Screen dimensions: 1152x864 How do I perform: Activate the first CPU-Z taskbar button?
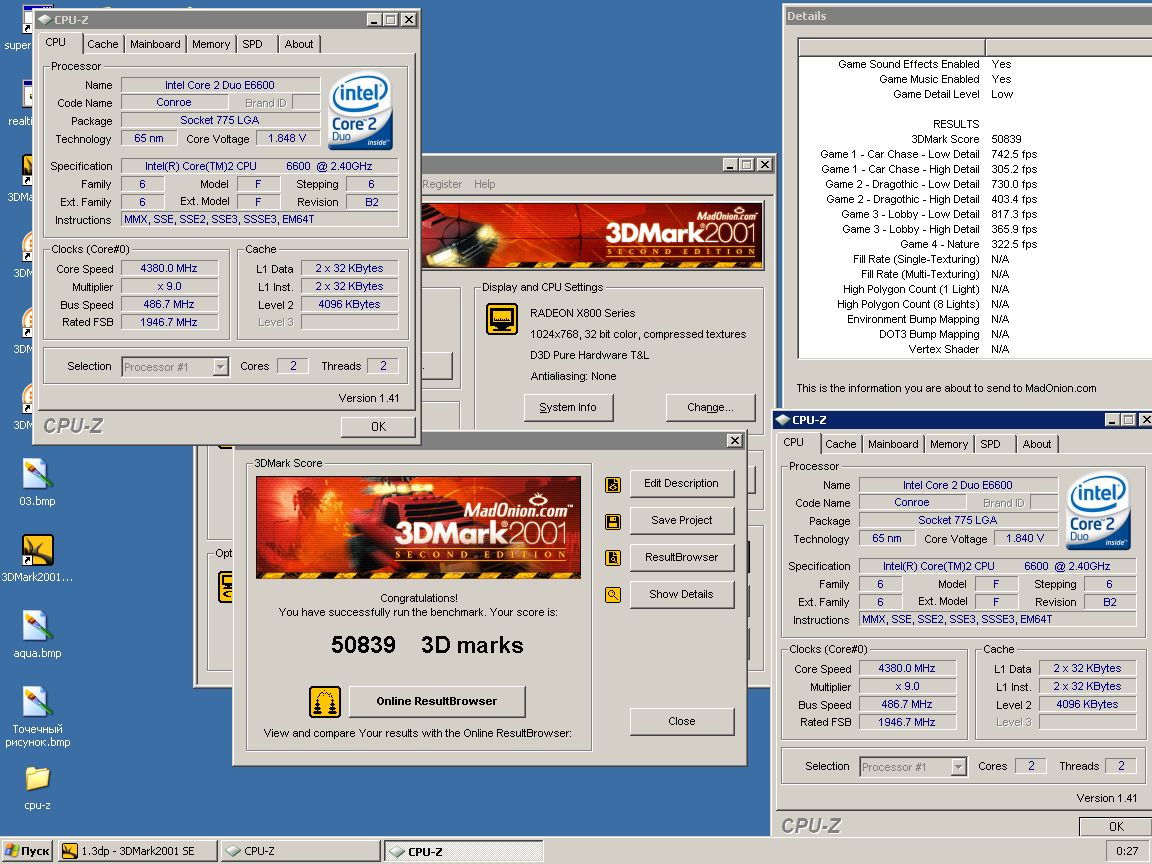300,851
